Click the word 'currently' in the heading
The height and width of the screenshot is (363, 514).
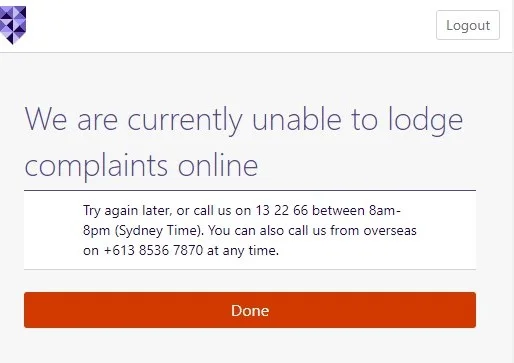point(185,119)
